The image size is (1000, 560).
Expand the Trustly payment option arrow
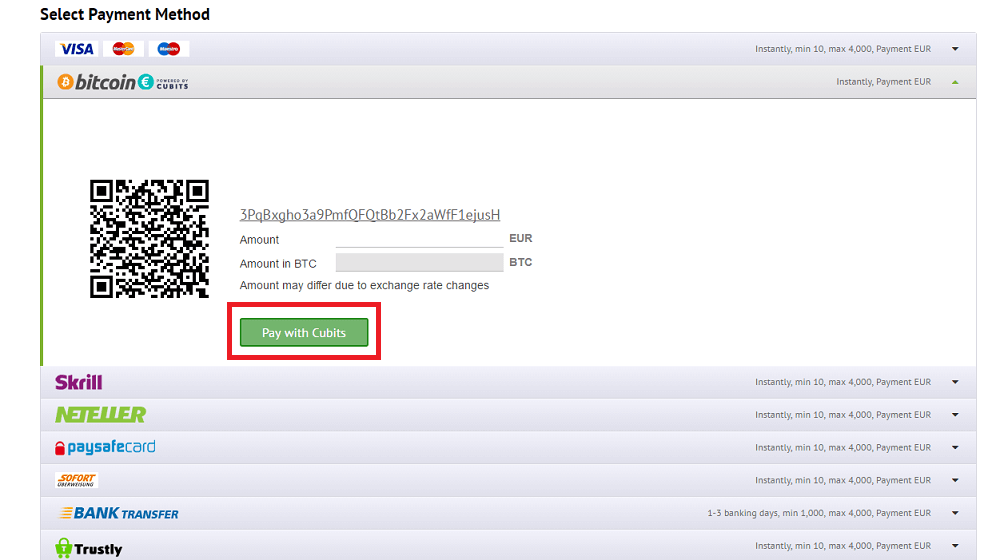pos(955,546)
